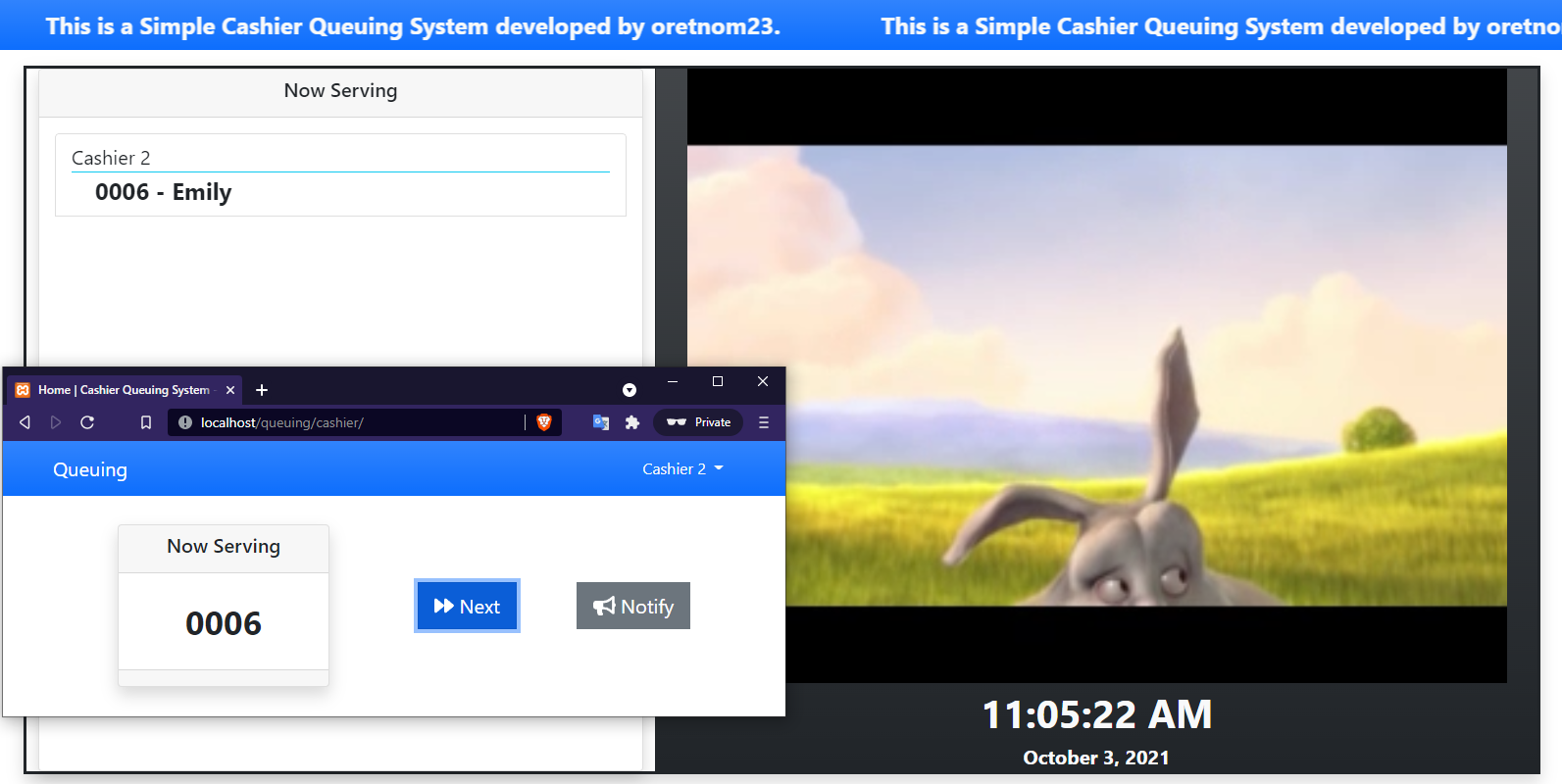Open the extensions puzzle icon

click(x=632, y=422)
